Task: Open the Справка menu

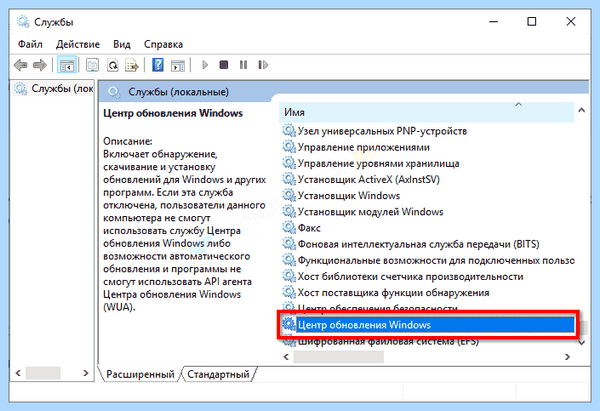Action: click(x=163, y=44)
